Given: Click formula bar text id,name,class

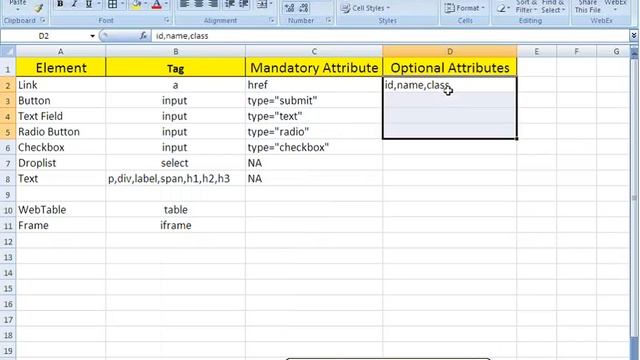Looking at the screenshot, I should pos(182,36).
